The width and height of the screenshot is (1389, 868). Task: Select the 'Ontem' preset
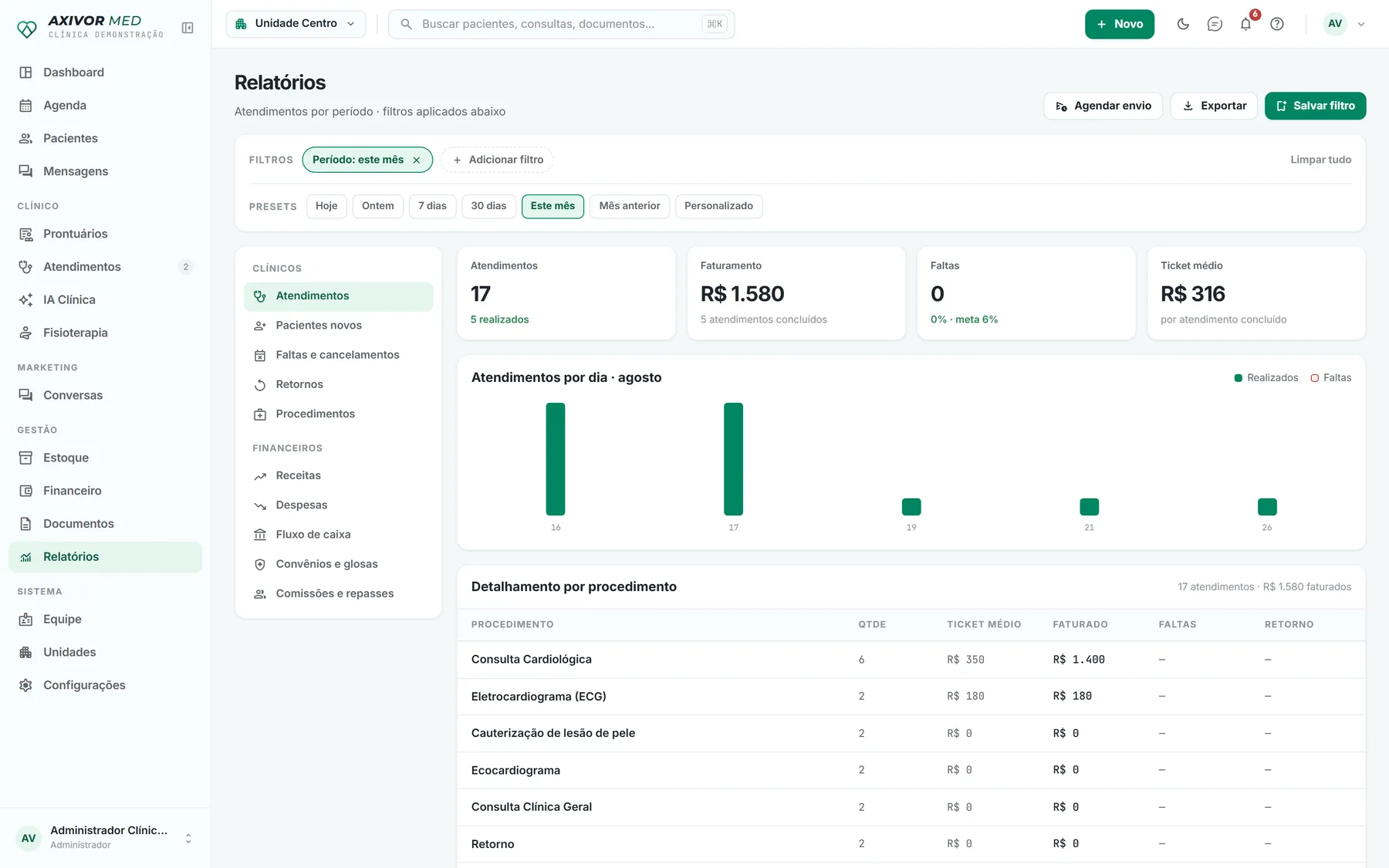pyautogui.click(x=378, y=206)
